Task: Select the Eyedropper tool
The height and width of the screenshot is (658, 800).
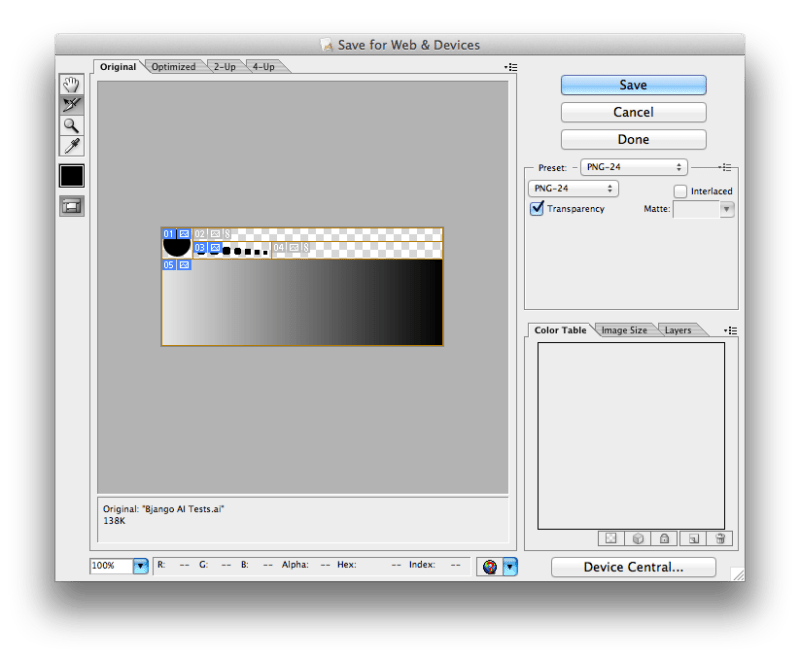Action: [70, 143]
